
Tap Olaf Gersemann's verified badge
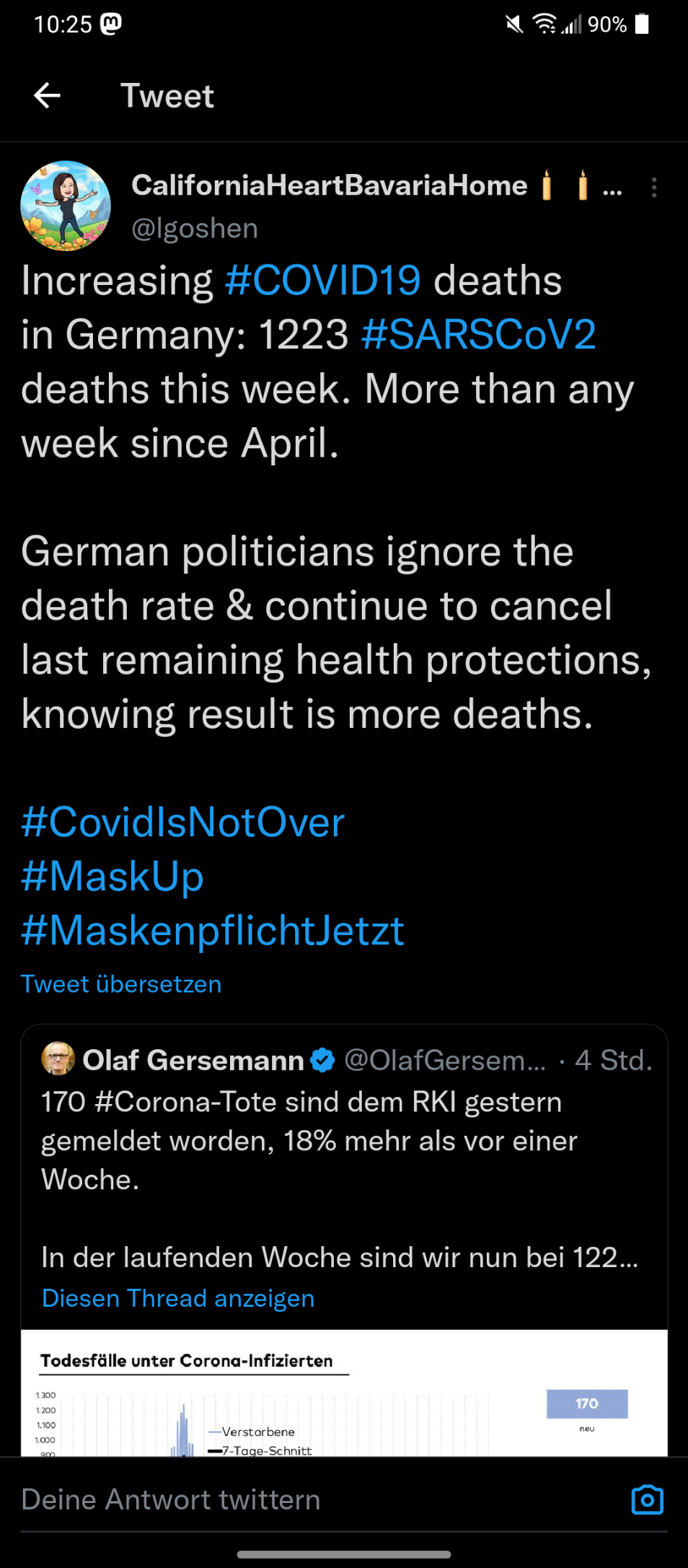(x=322, y=1060)
